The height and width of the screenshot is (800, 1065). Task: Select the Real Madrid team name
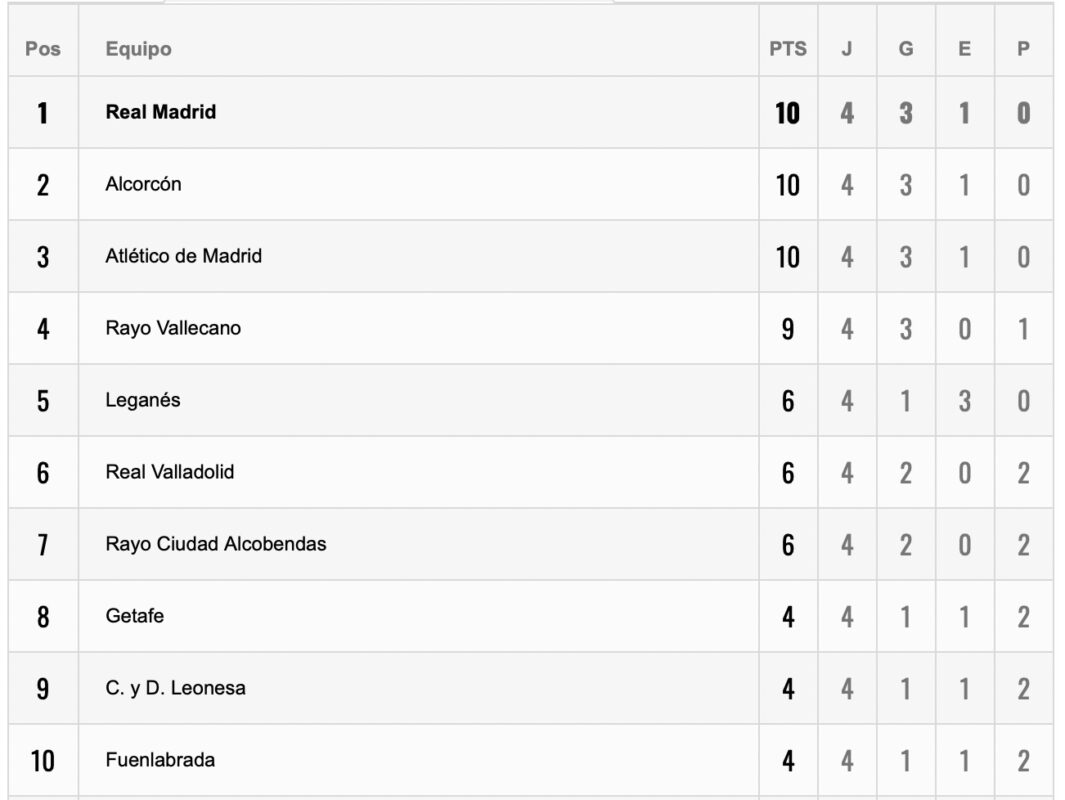point(160,112)
